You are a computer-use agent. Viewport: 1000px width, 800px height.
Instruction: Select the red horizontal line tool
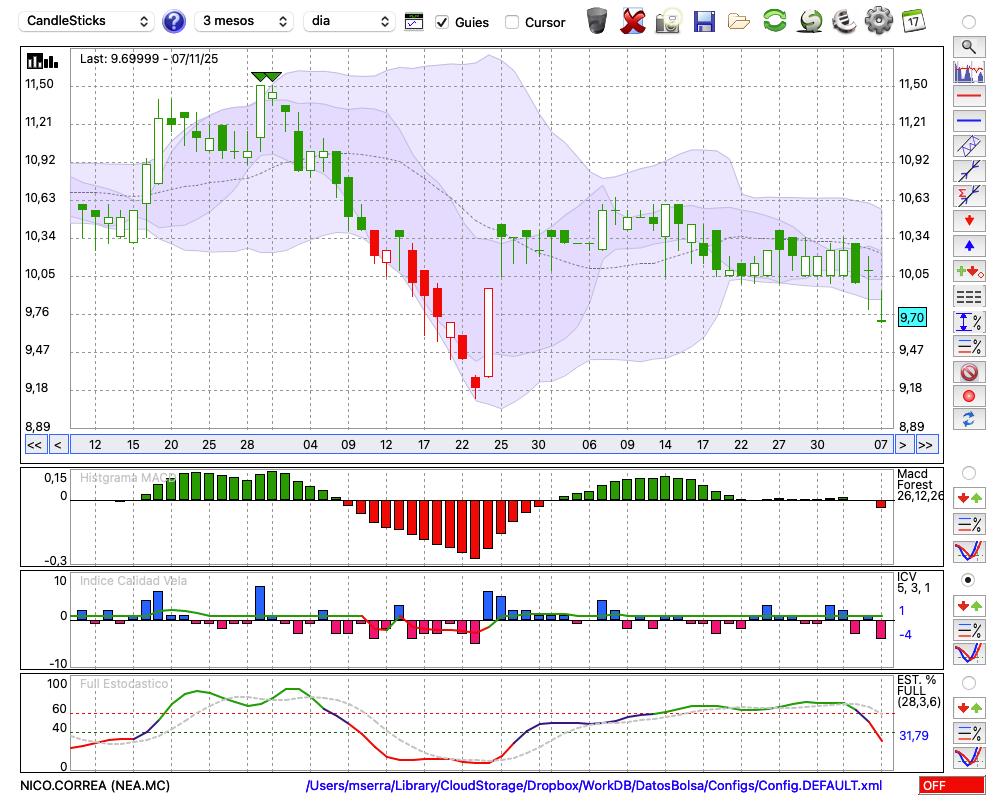coord(968,96)
